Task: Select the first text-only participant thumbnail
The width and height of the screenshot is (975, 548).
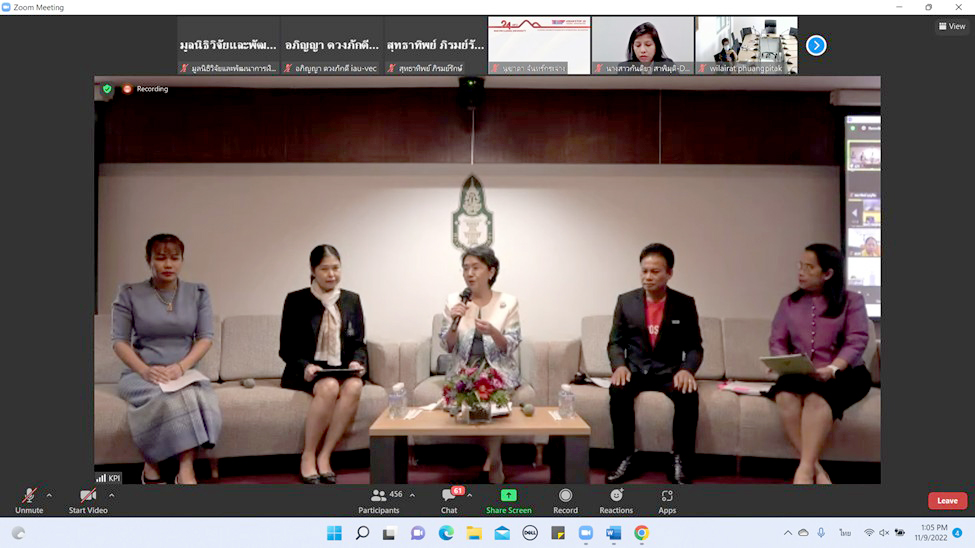Action: (228, 45)
